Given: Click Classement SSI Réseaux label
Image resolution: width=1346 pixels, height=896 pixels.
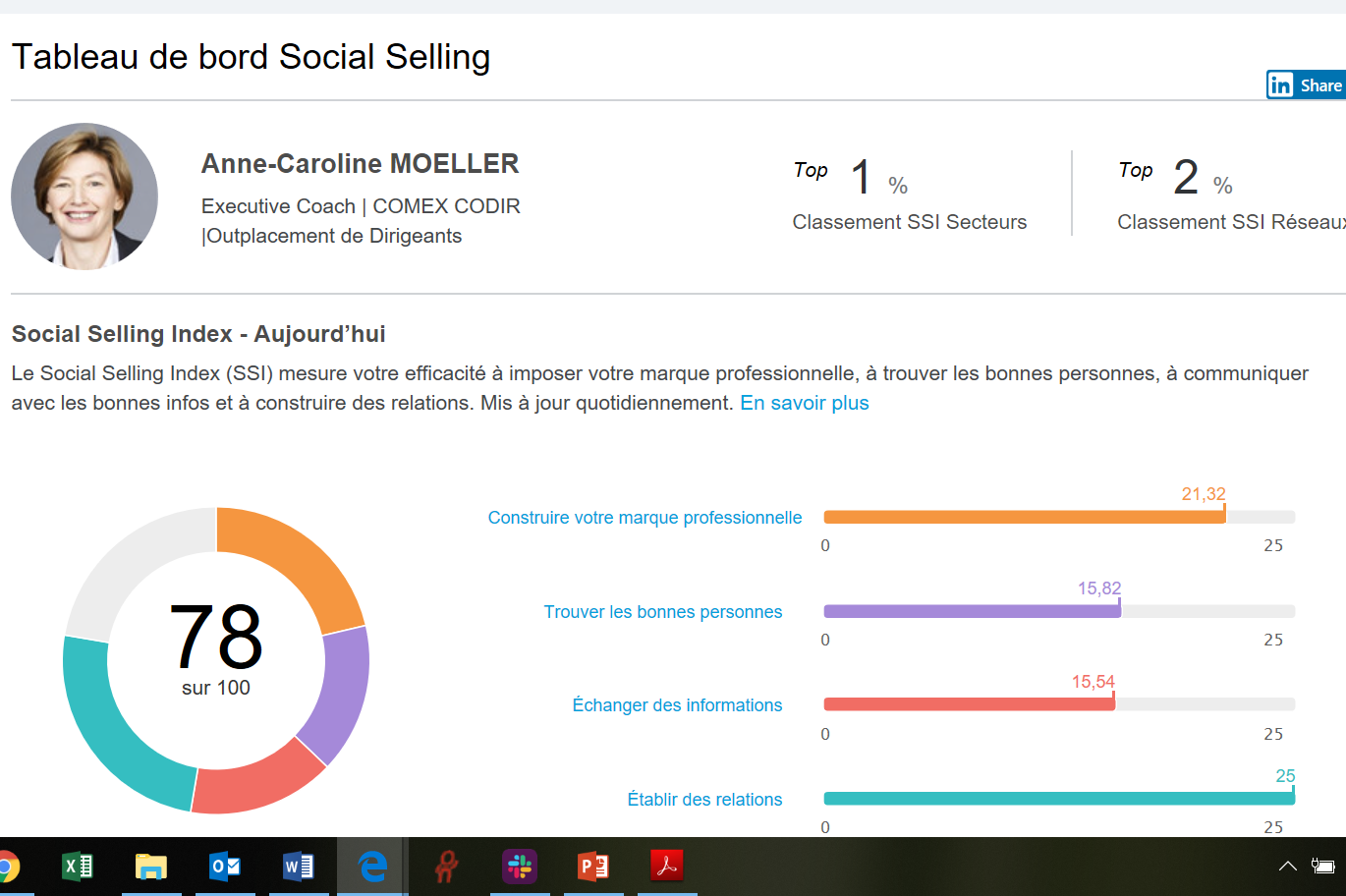Looking at the screenshot, I should (x=1231, y=222).
